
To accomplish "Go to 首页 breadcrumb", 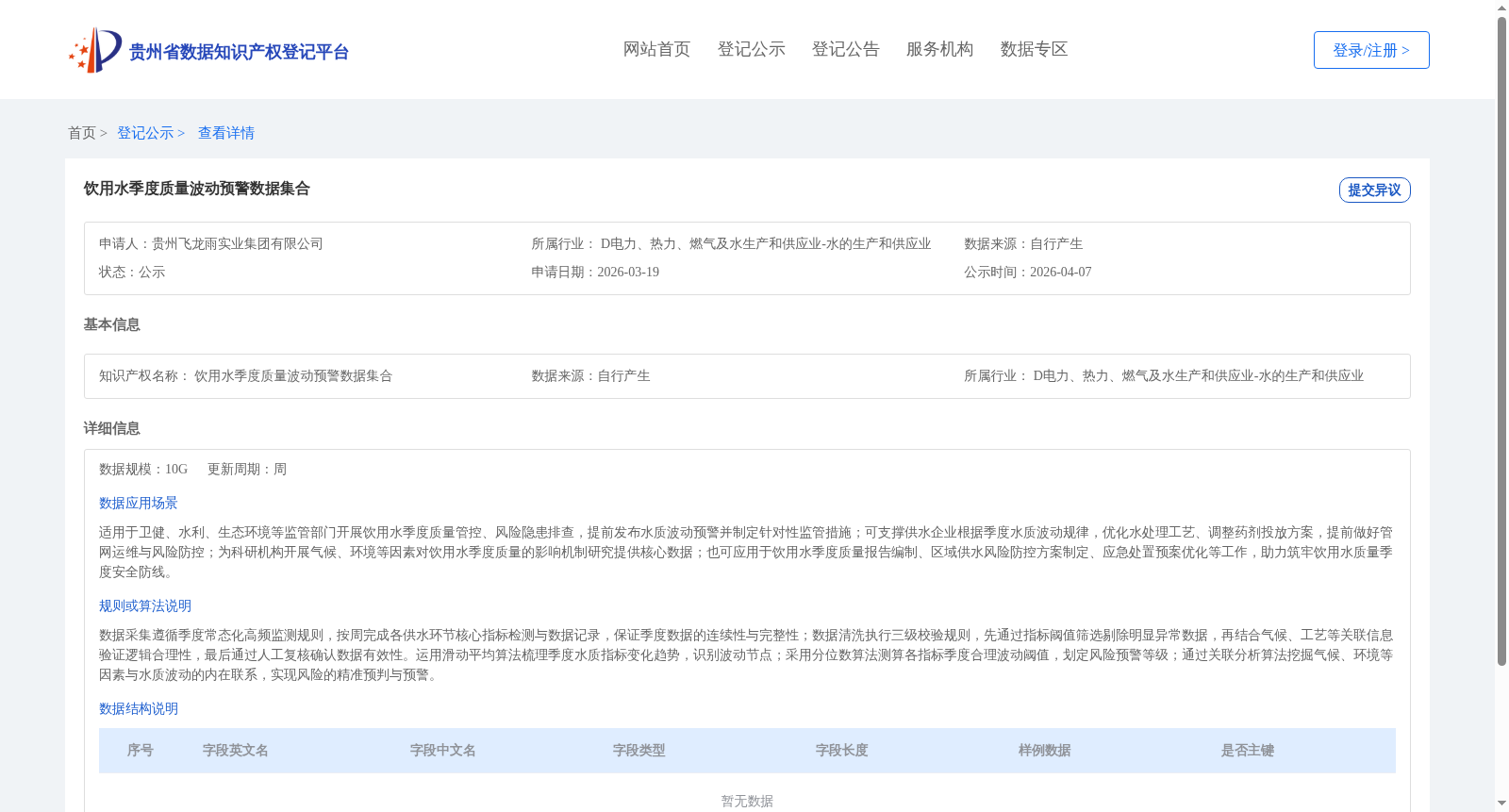I will (x=82, y=133).
